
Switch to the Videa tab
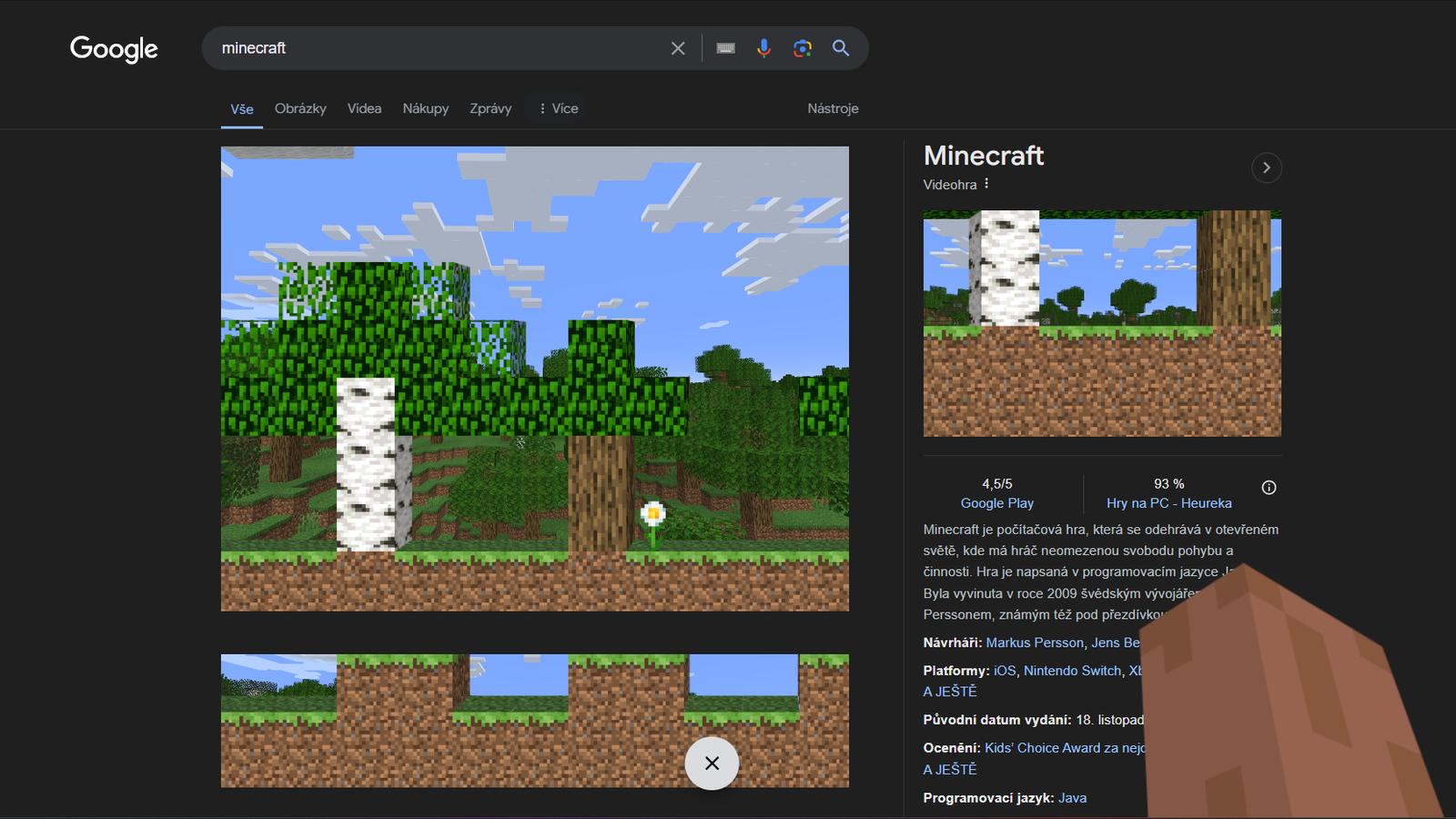pyautogui.click(x=364, y=108)
